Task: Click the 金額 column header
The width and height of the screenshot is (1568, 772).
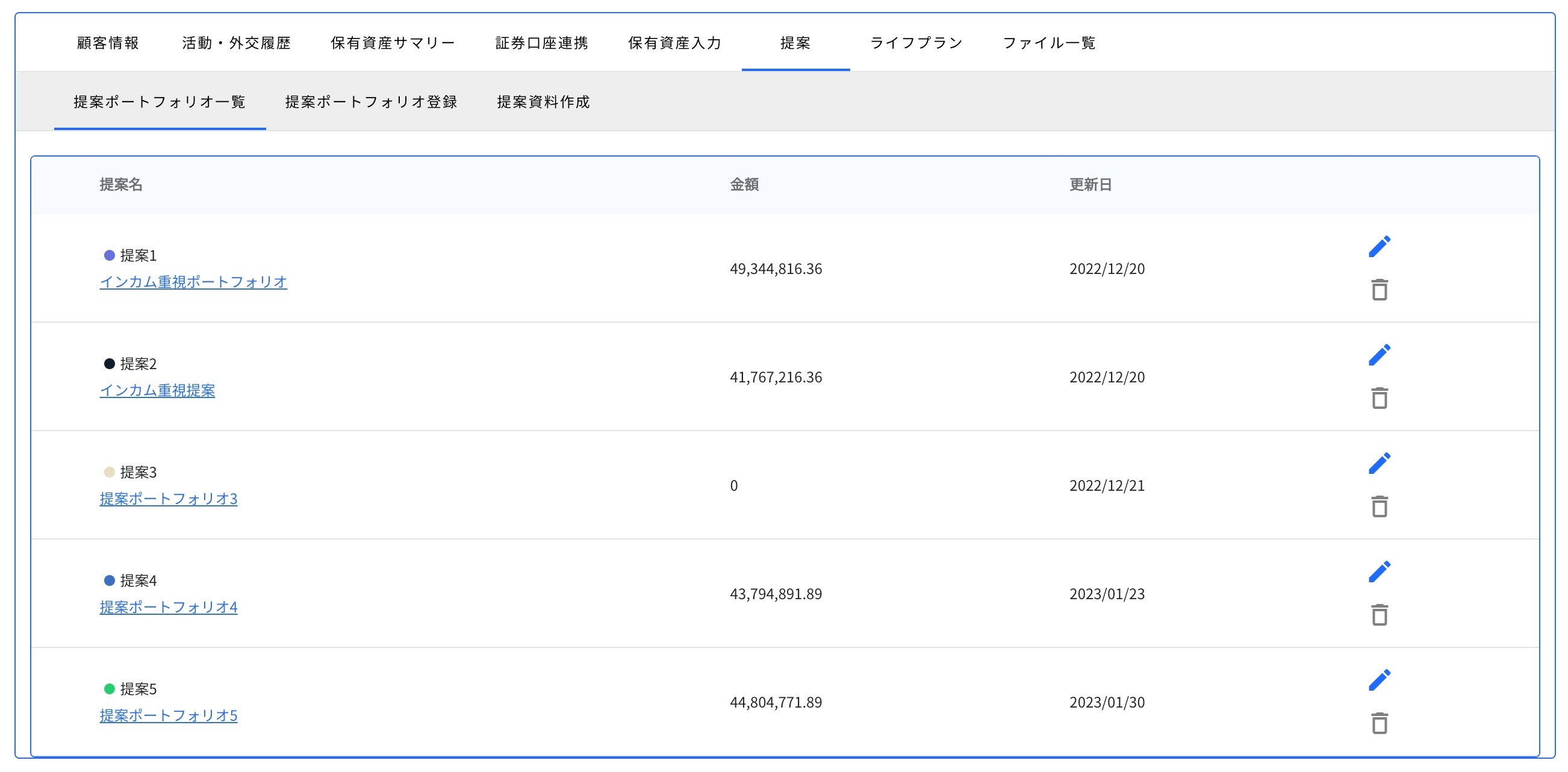Action: [x=744, y=184]
